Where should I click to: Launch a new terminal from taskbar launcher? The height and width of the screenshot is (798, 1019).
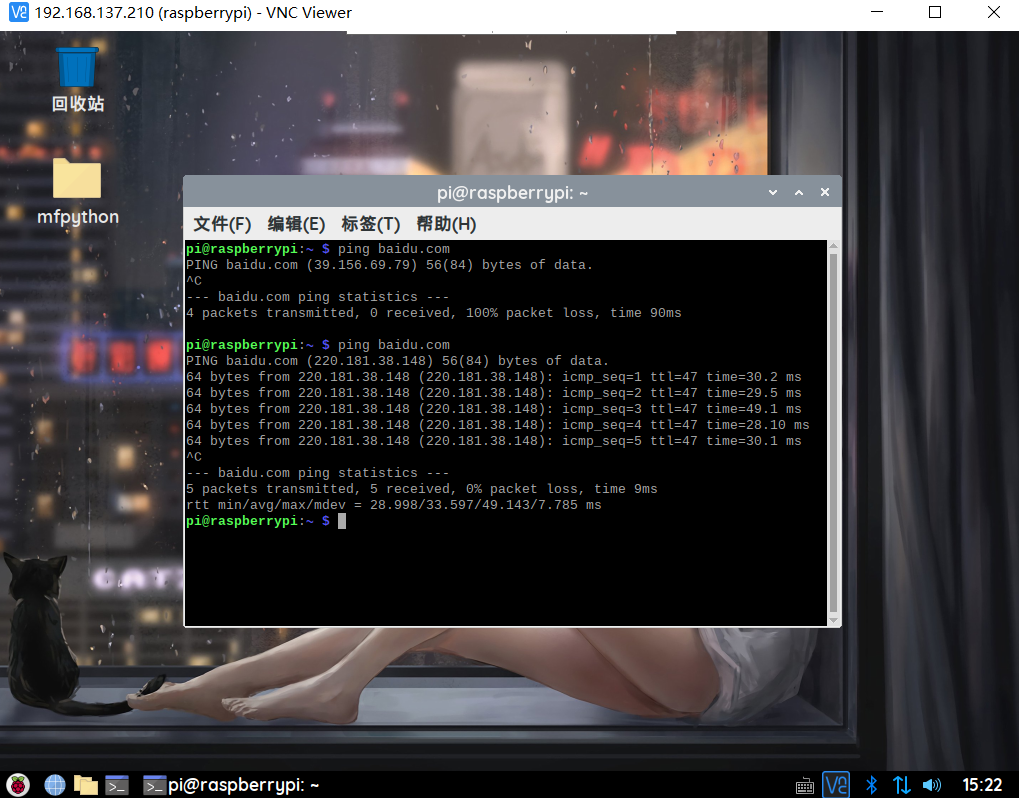click(x=117, y=785)
